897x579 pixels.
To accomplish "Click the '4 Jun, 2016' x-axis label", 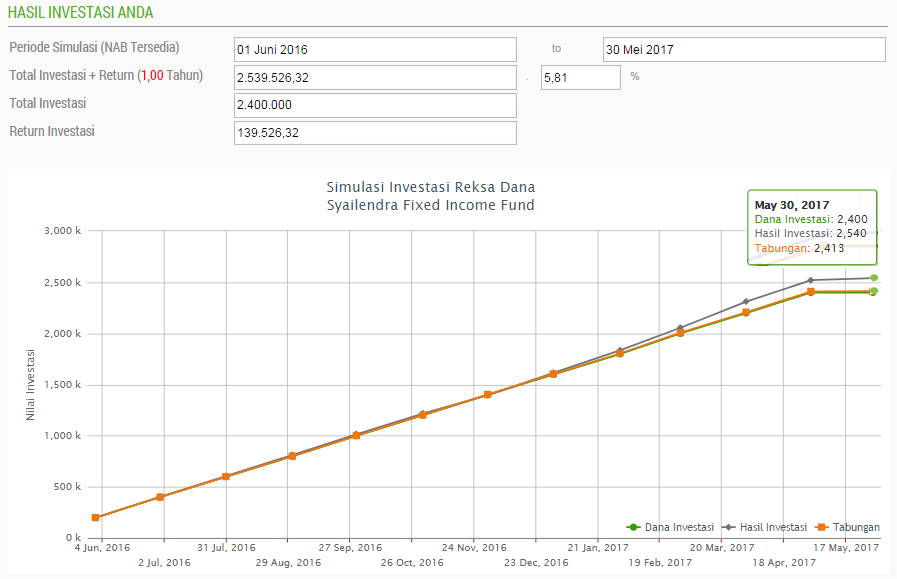I will pos(102,548).
